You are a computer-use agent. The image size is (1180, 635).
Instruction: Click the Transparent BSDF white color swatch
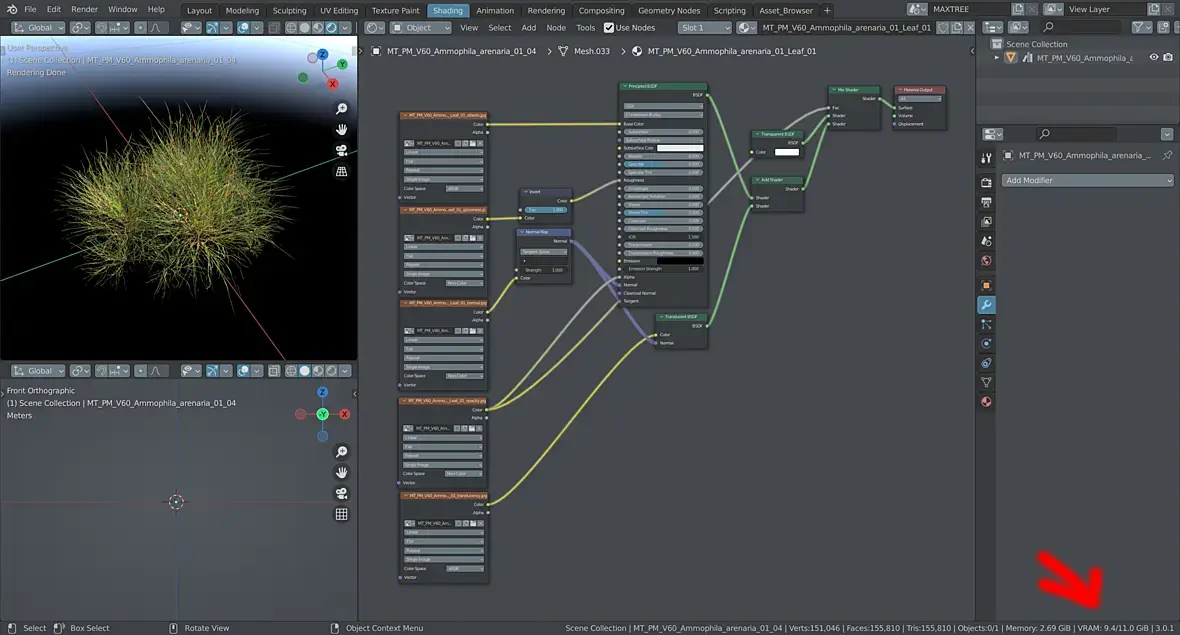pos(785,152)
